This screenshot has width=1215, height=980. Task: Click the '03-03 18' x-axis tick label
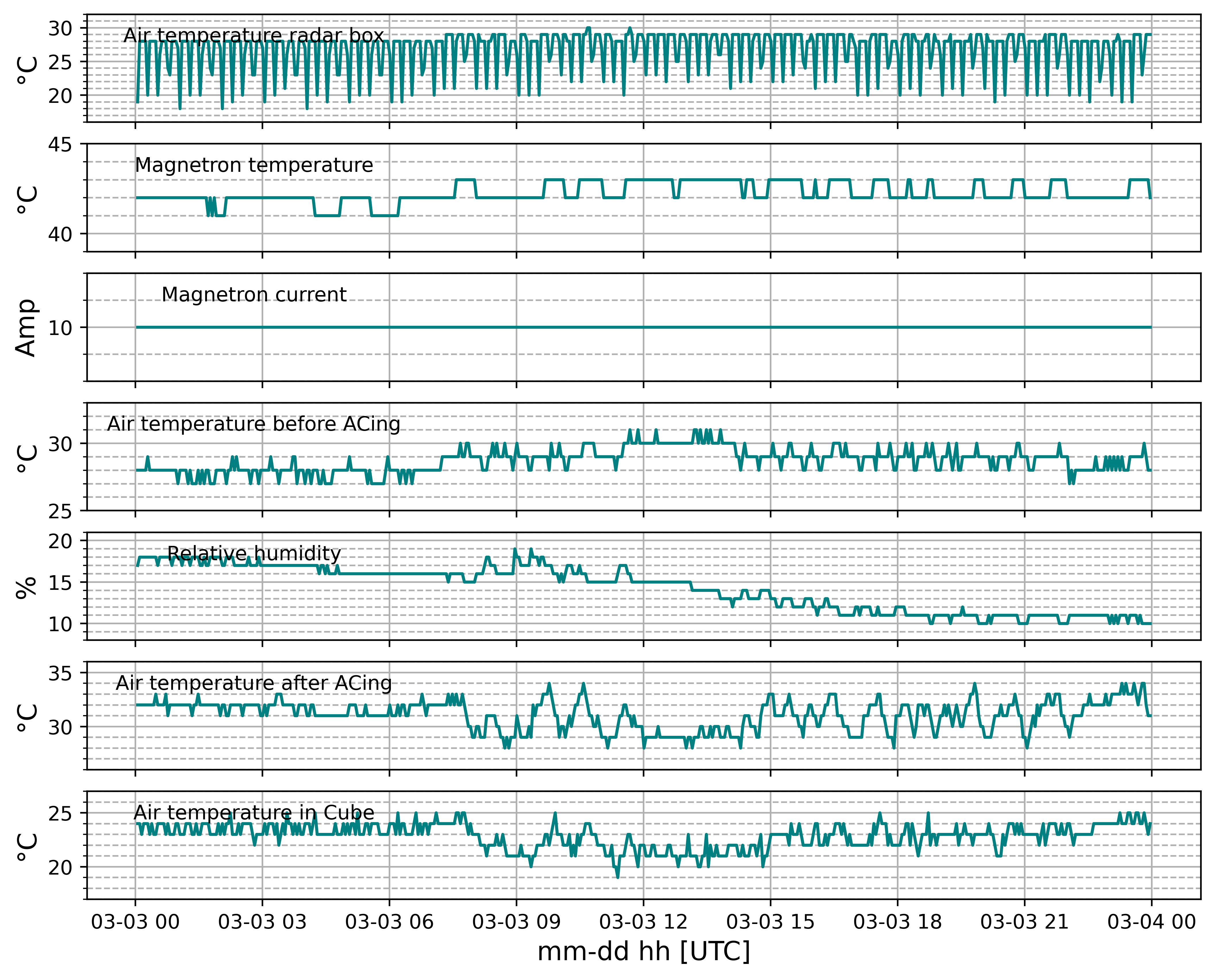898,922
